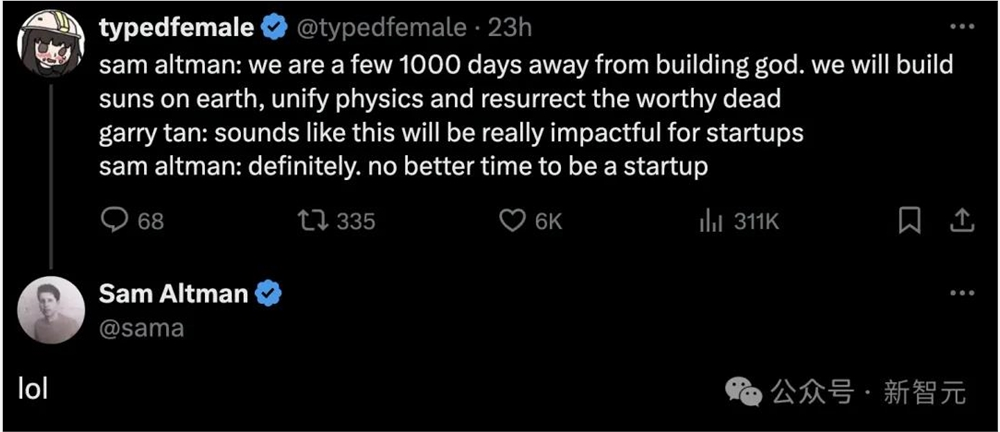The height and width of the screenshot is (432, 1000).
Task: Repost the typedfemale tweet via retweet icon
Action: pyautogui.click(x=312, y=221)
